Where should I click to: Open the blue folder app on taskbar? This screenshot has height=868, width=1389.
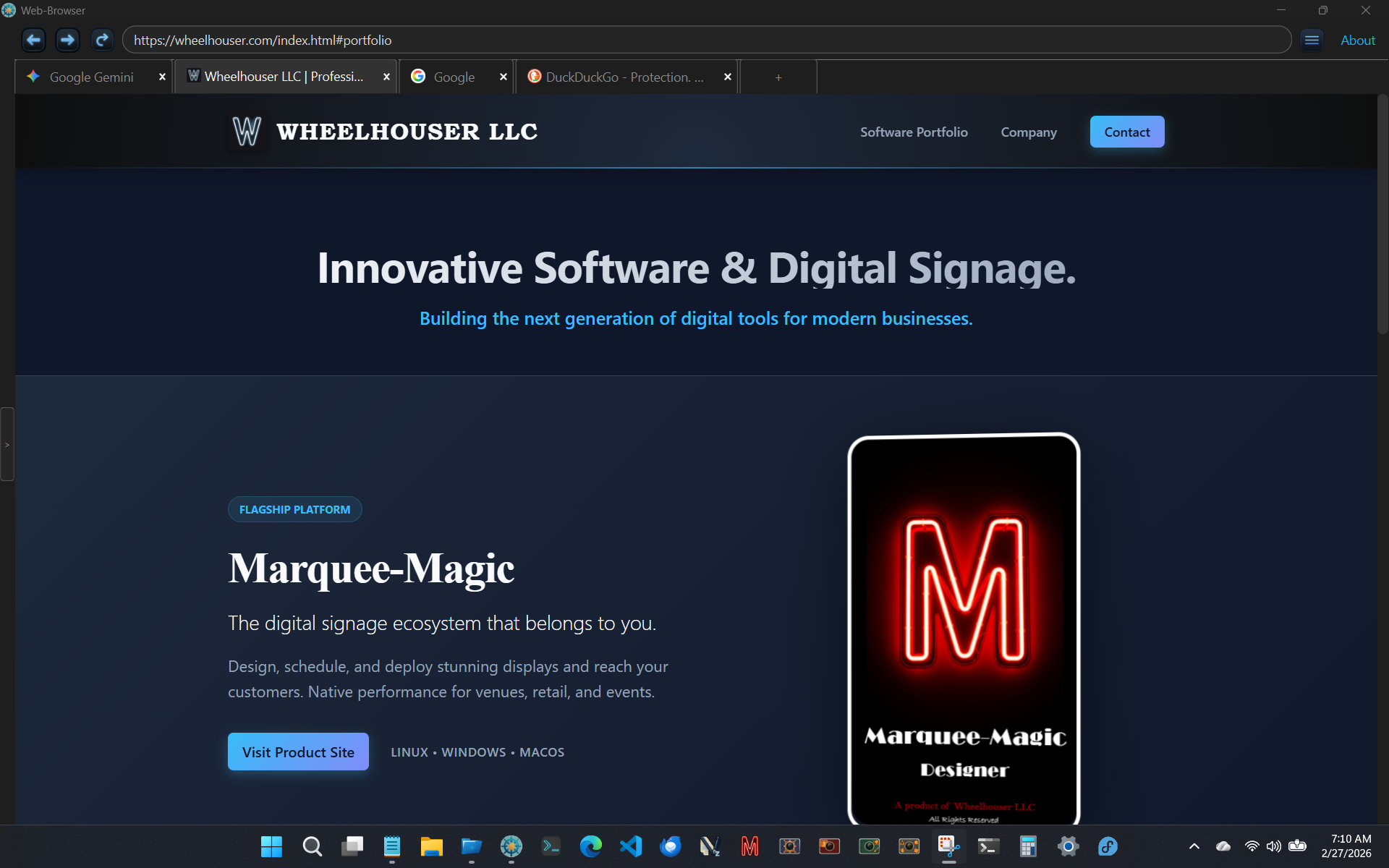pyautogui.click(x=471, y=846)
